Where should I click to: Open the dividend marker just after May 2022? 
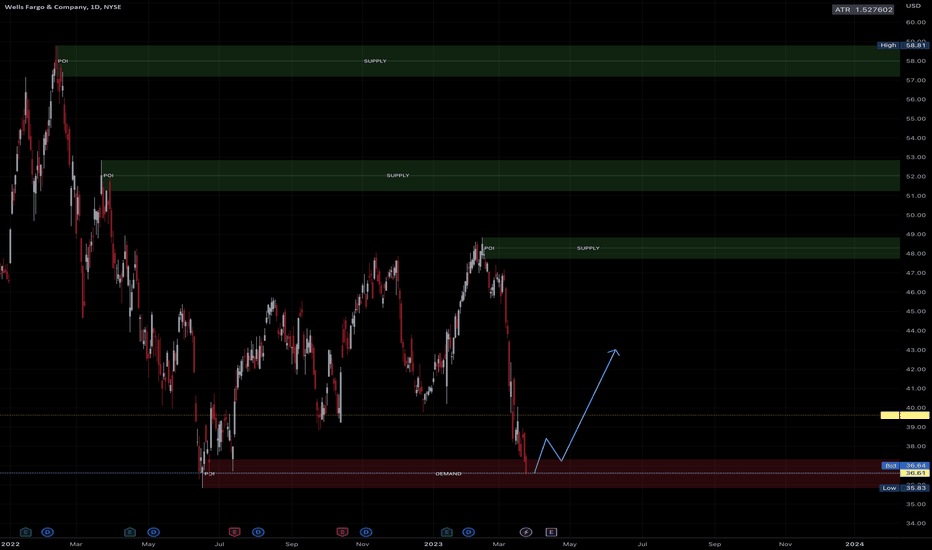coord(153,532)
